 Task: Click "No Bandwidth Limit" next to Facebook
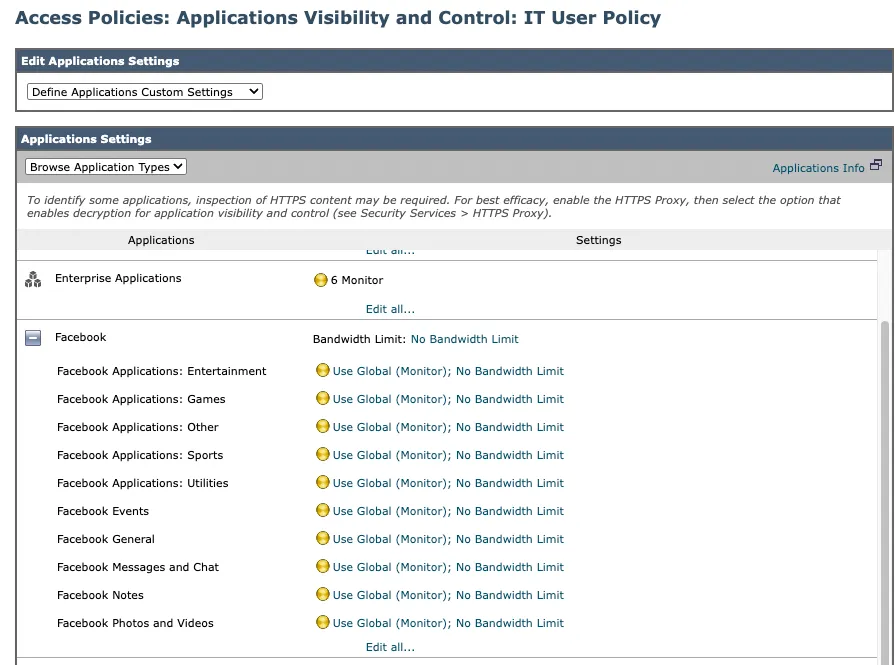[465, 339]
